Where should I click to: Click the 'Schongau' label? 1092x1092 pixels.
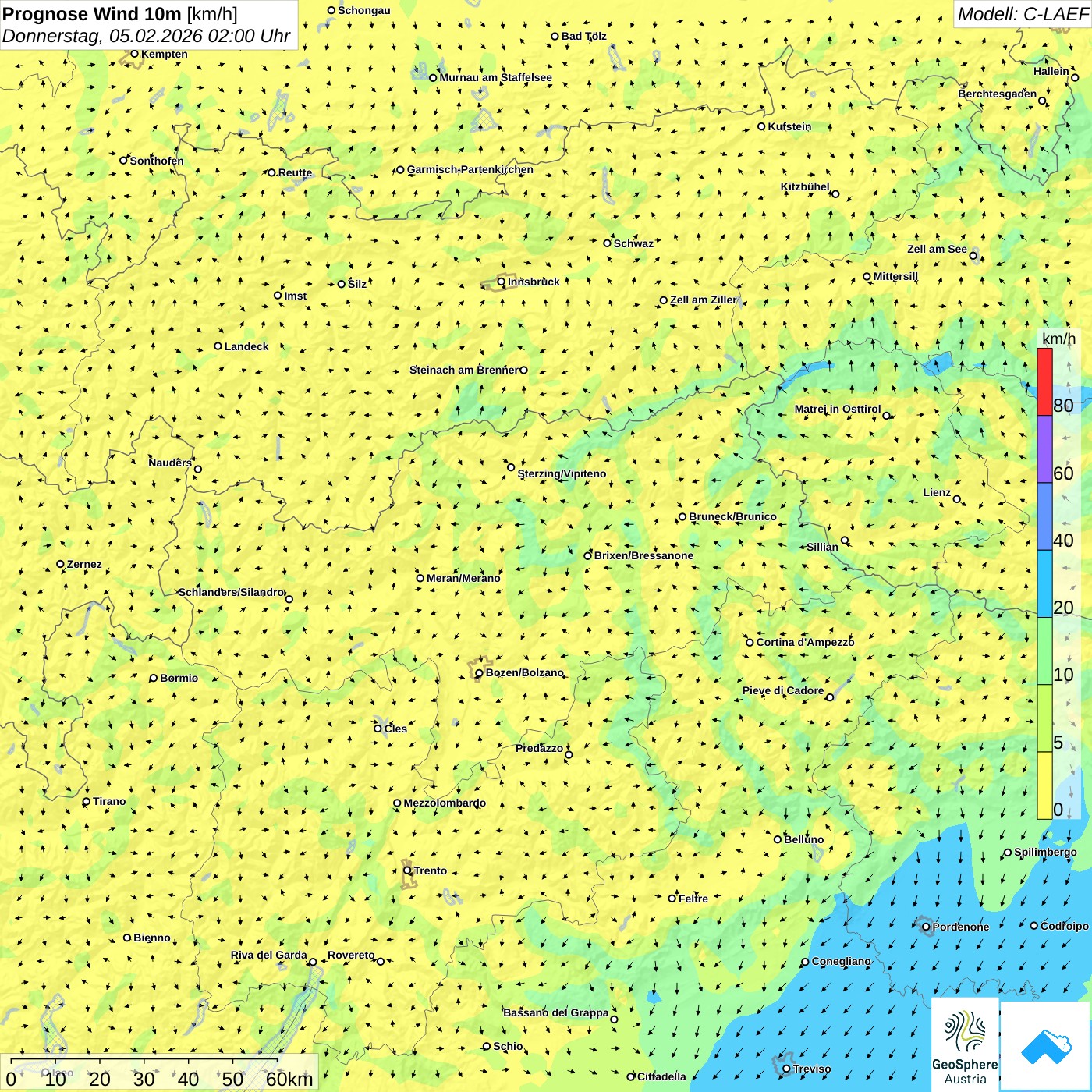tap(364, 10)
